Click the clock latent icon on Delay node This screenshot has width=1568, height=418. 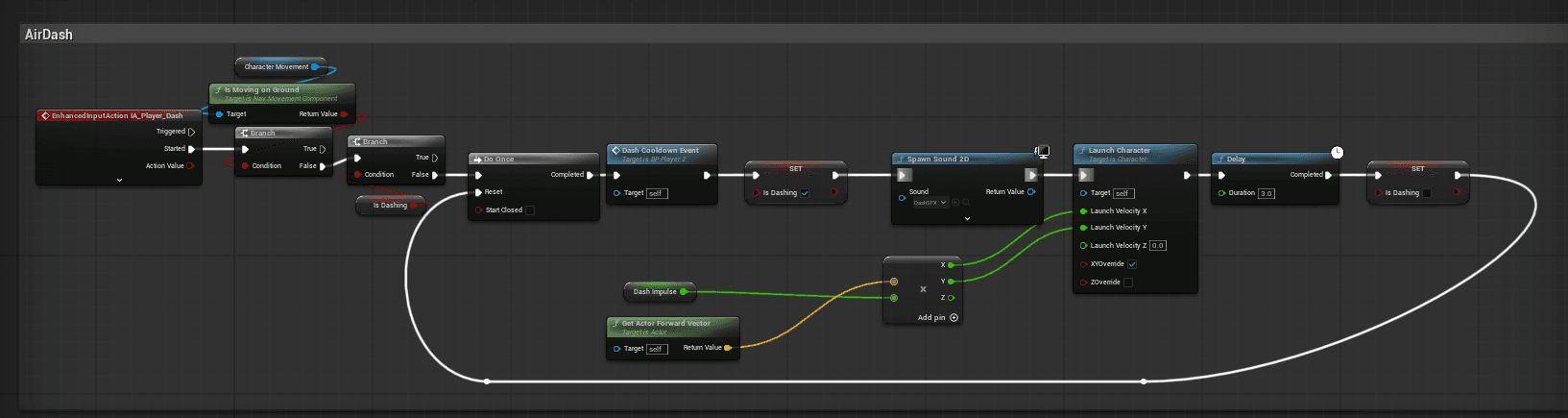click(x=1337, y=153)
